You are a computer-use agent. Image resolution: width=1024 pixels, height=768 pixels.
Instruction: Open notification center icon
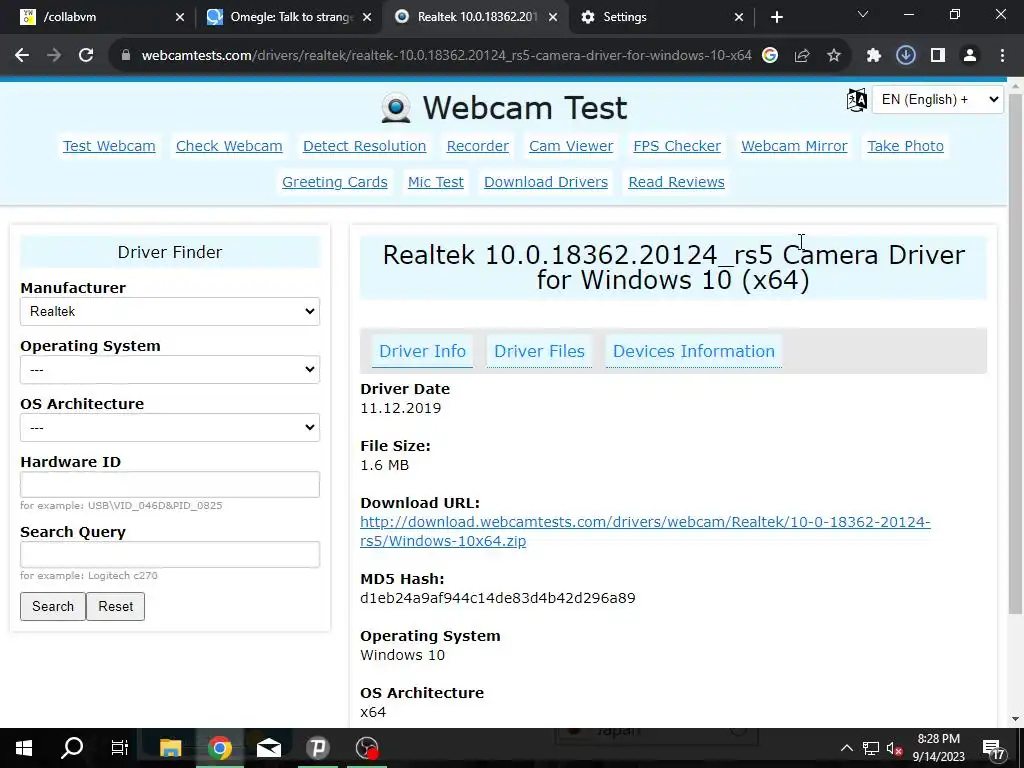pos(993,749)
